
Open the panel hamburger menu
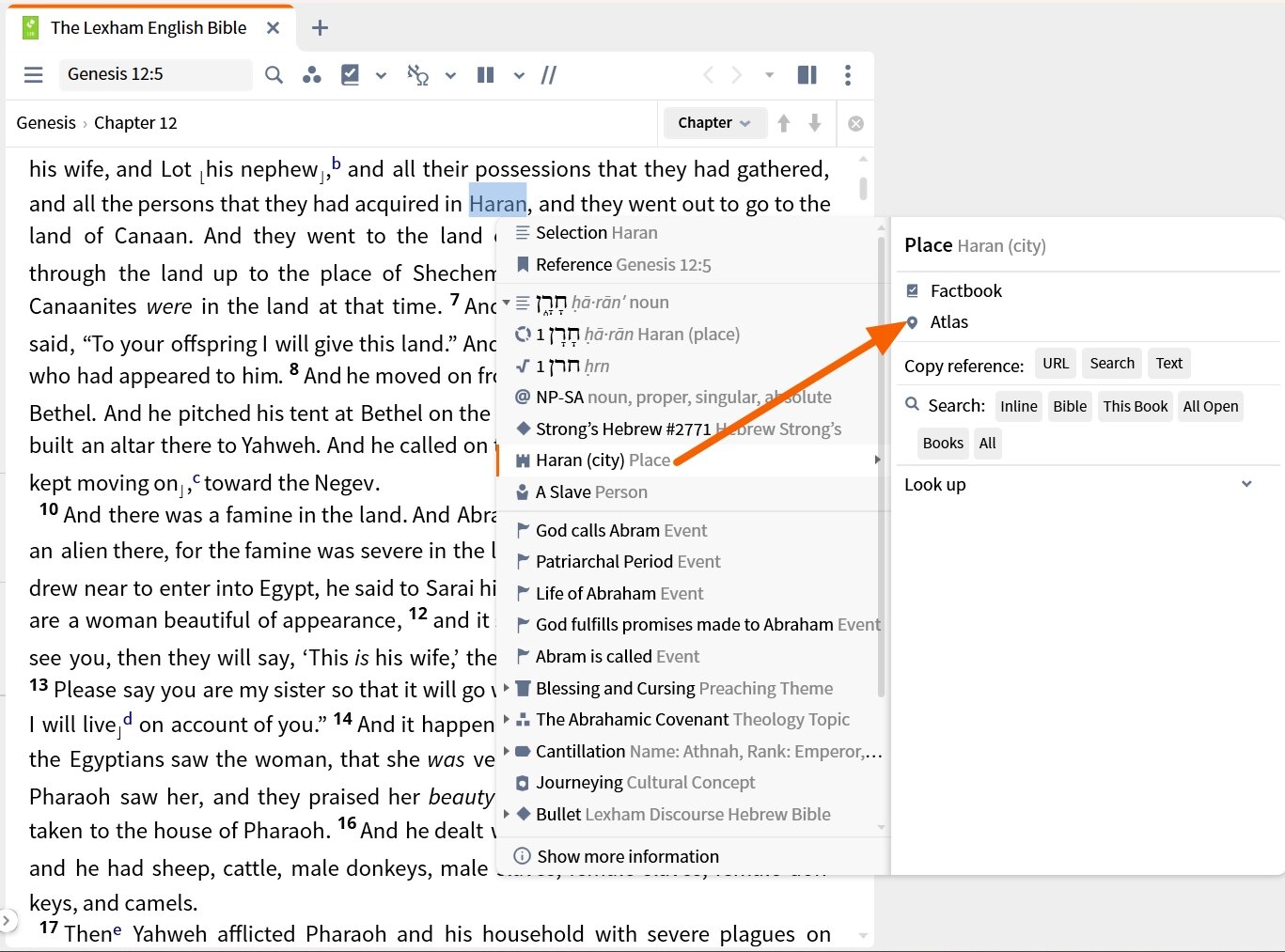point(33,74)
